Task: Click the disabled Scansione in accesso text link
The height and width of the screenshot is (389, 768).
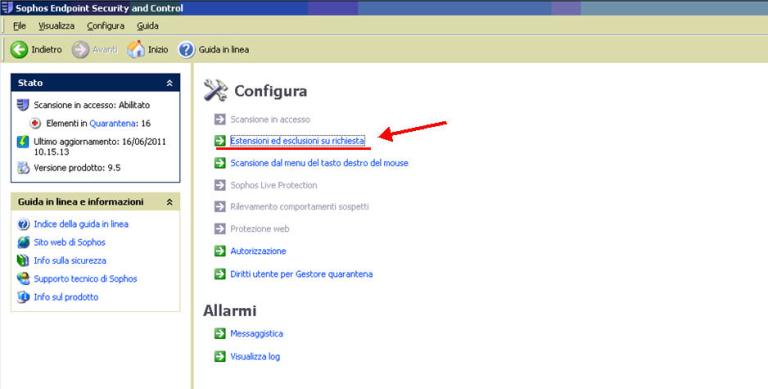Action: pyautogui.click(x=270, y=119)
